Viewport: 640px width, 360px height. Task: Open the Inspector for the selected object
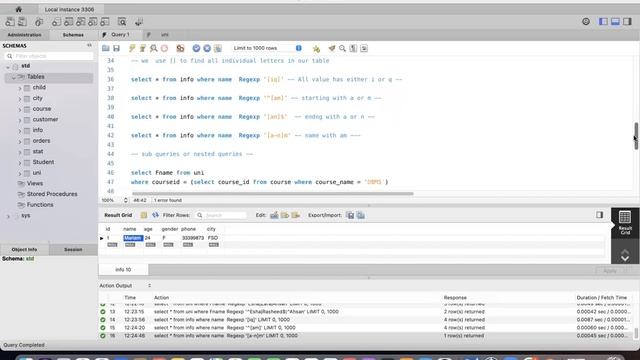click(x=39, y=22)
